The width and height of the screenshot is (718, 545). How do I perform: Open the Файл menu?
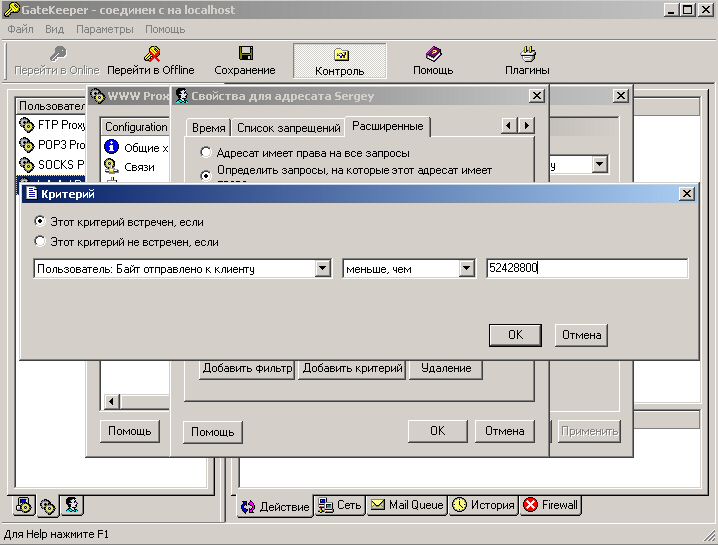click(x=21, y=29)
